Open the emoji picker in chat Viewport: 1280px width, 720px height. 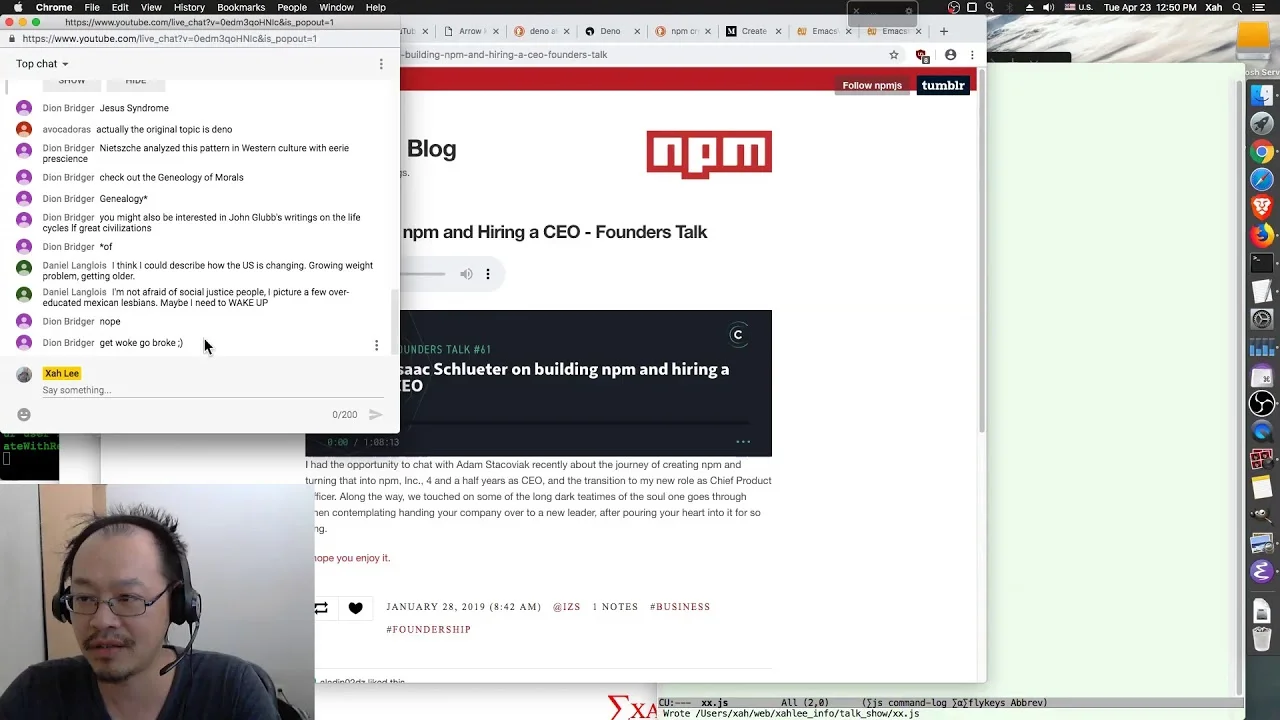click(x=24, y=414)
